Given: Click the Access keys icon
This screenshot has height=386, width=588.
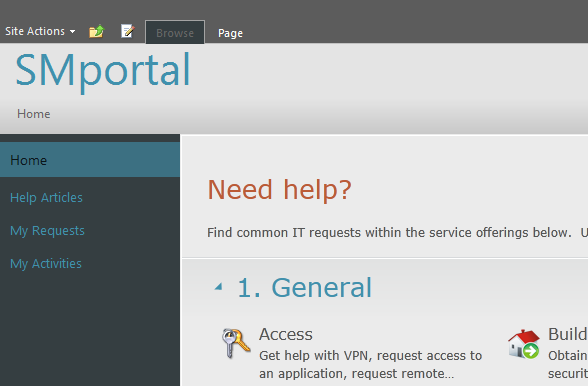Looking at the screenshot, I should tap(236, 343).
